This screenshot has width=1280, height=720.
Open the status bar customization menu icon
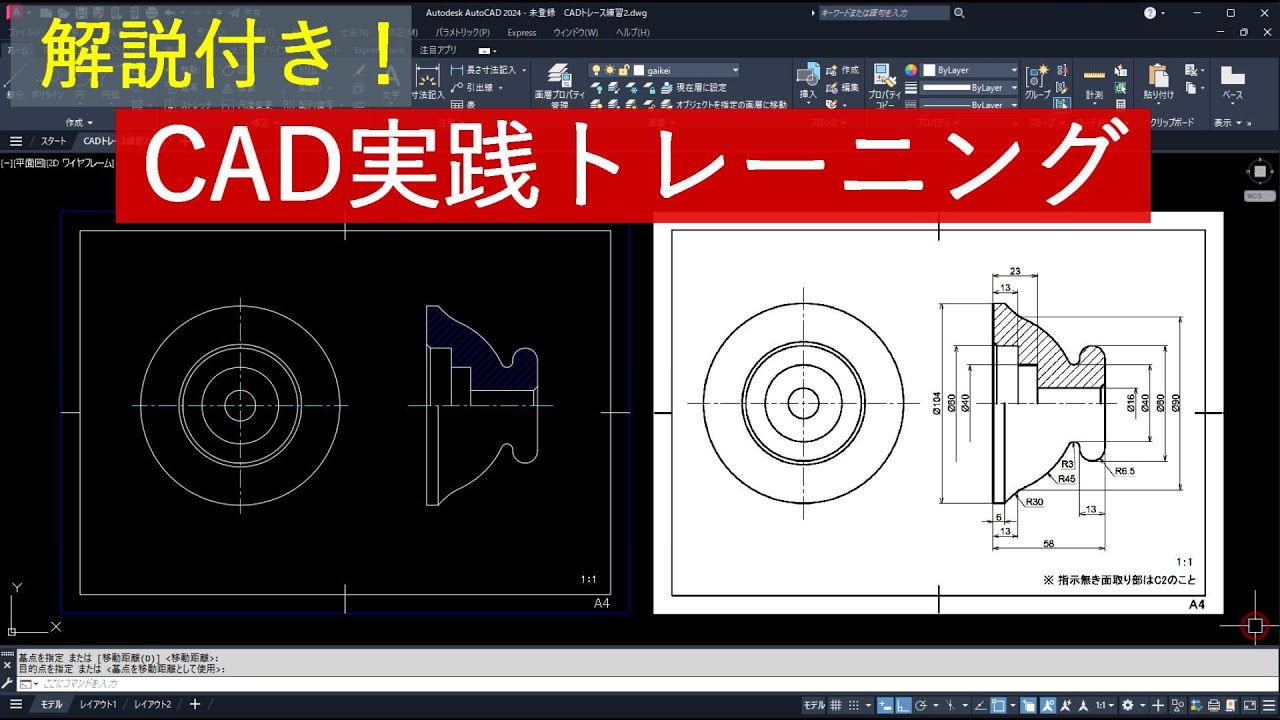[x=1267, y=705]
